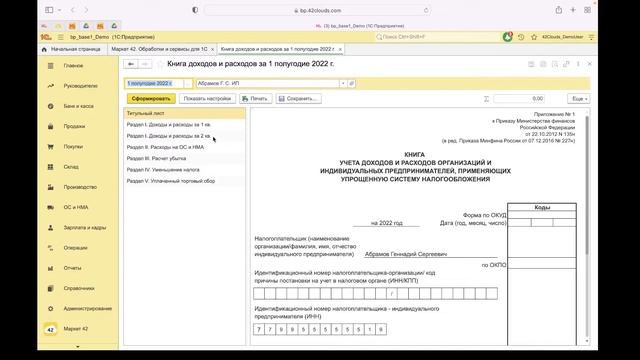
Task: Toggle the Safari sidebar
Action: coord(49,10)
